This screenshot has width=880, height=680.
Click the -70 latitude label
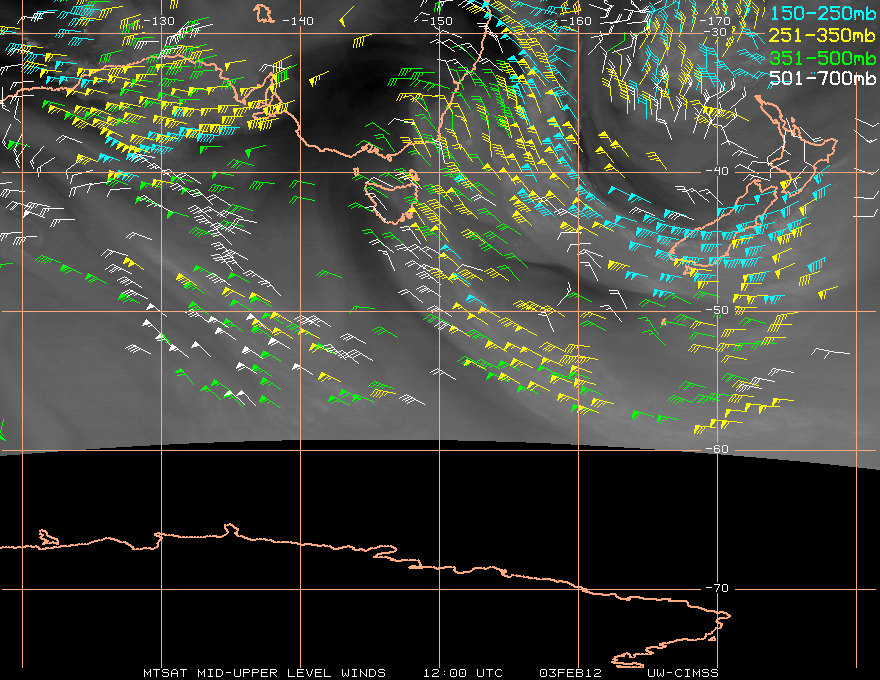click(x=717, y=588)
